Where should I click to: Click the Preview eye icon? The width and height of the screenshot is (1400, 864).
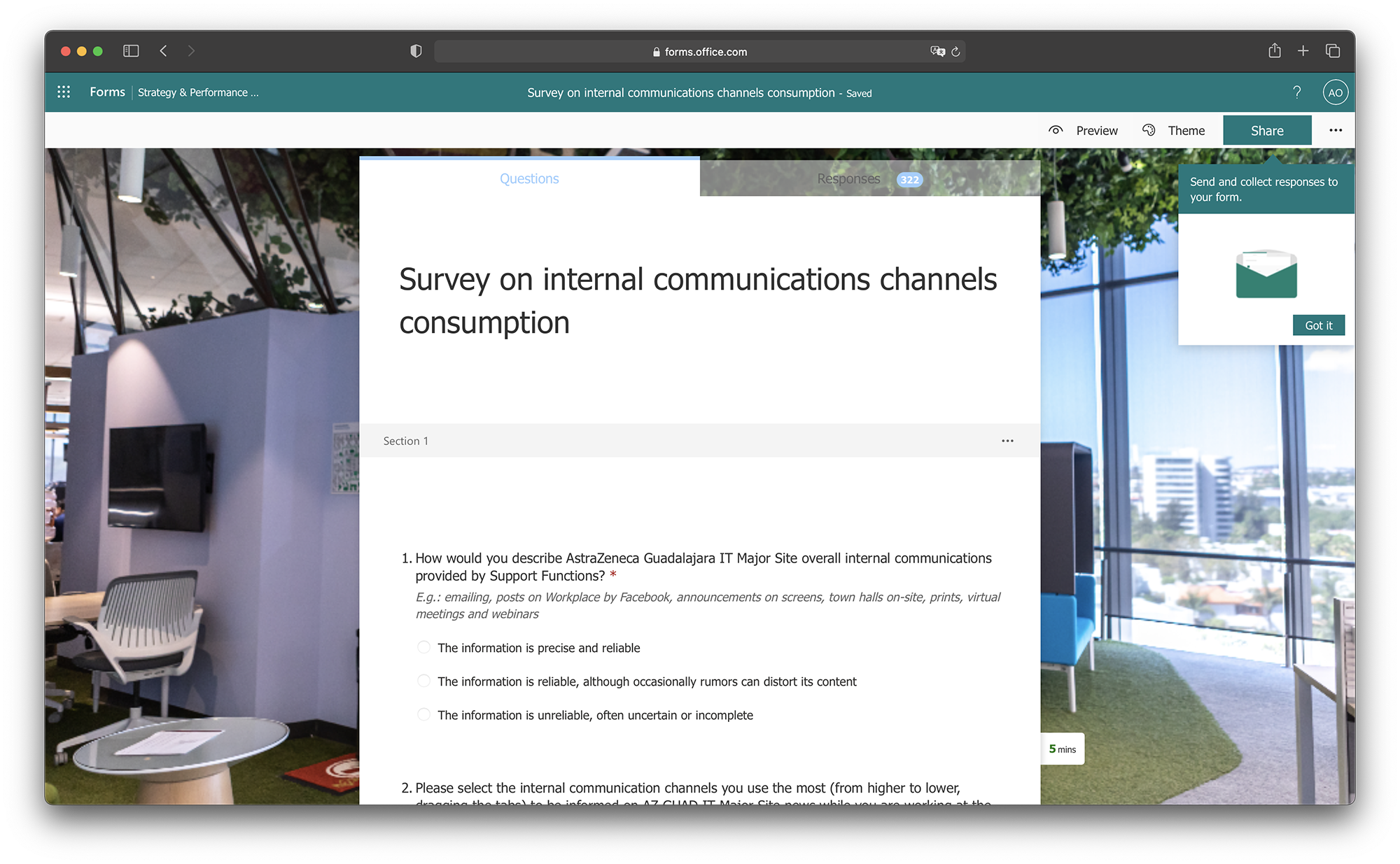point(1056,130)
